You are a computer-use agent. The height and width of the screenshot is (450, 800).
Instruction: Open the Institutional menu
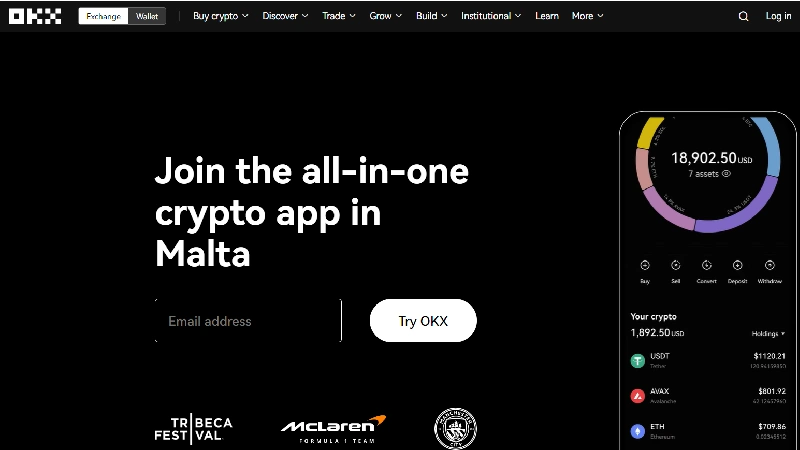(x=491, y=16)
